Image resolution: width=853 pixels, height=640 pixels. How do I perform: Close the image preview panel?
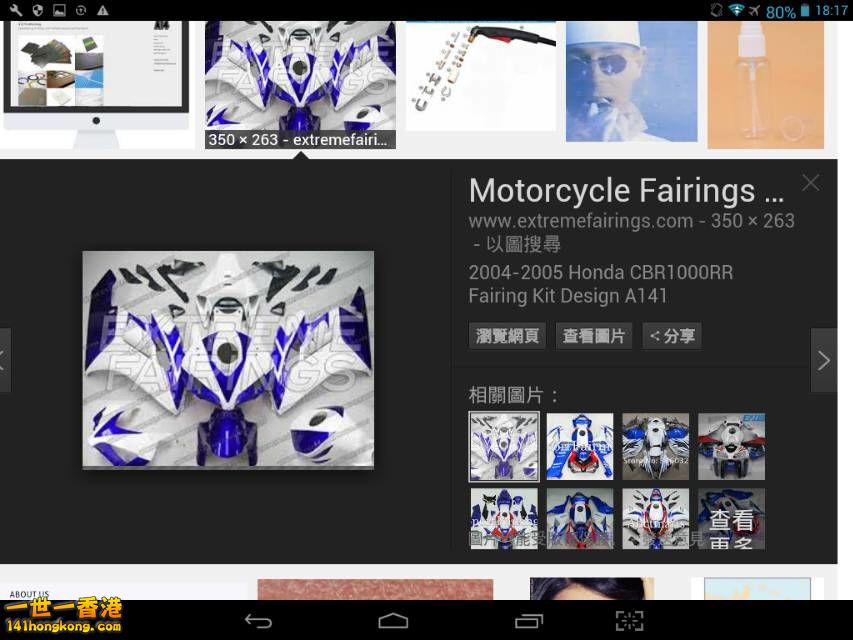point(811,183)
